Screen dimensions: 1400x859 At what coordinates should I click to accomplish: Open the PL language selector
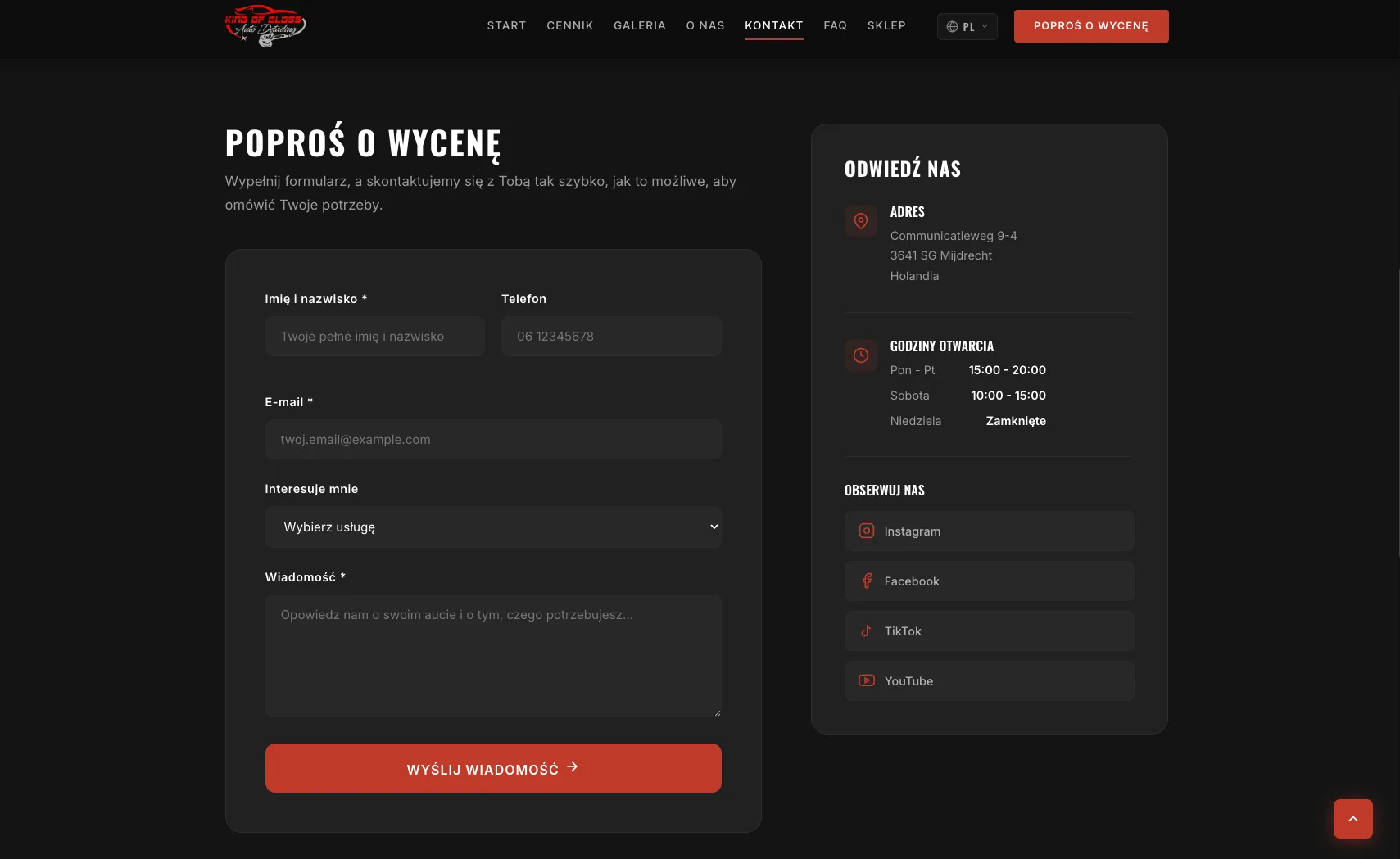pos(967,27)
